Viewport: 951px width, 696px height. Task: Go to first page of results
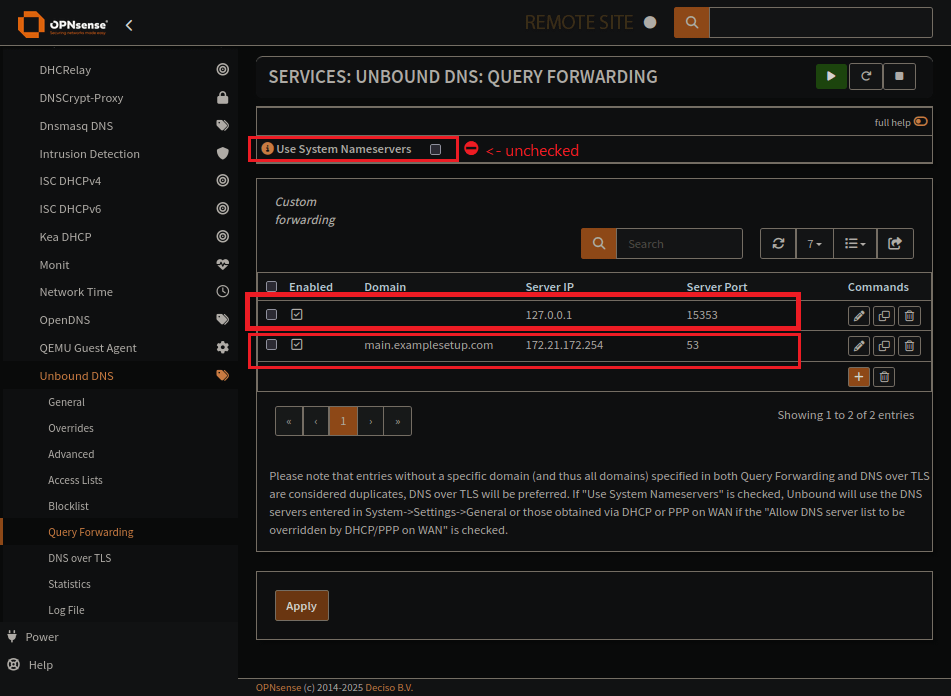pyautogui.click(x=289, y=421)
